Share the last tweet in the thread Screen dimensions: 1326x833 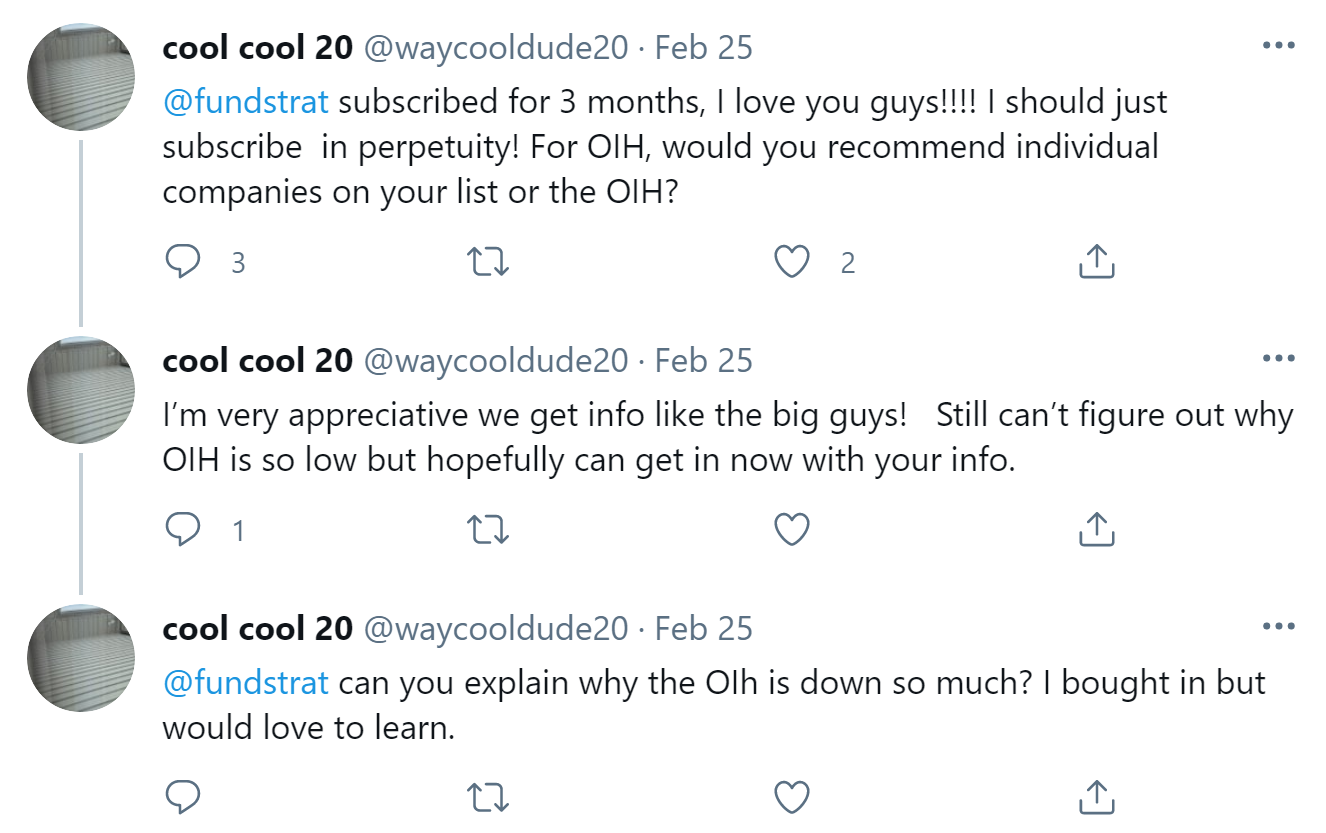point(1097,796)
